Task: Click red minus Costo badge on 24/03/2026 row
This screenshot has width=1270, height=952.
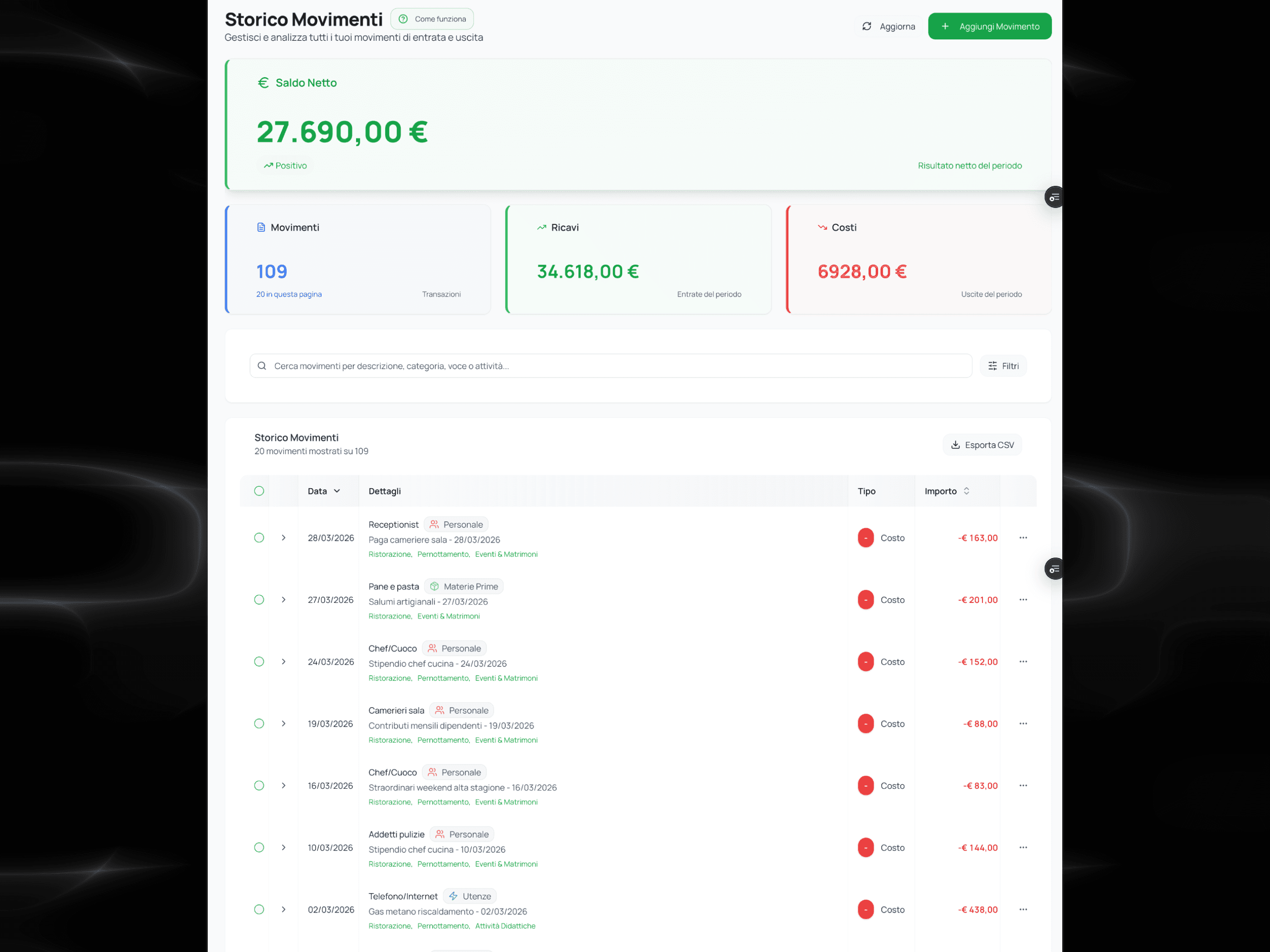Action: [x=865, y=661]
